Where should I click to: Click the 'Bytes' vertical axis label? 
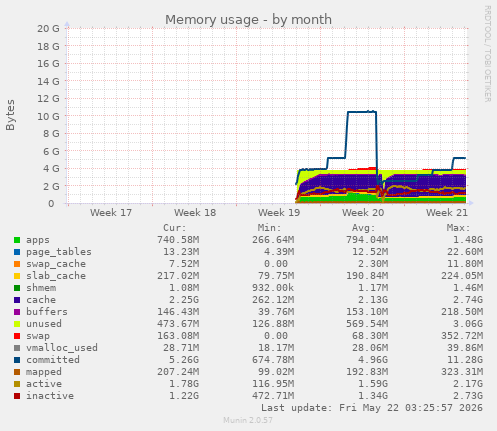(x=10, y=115)
